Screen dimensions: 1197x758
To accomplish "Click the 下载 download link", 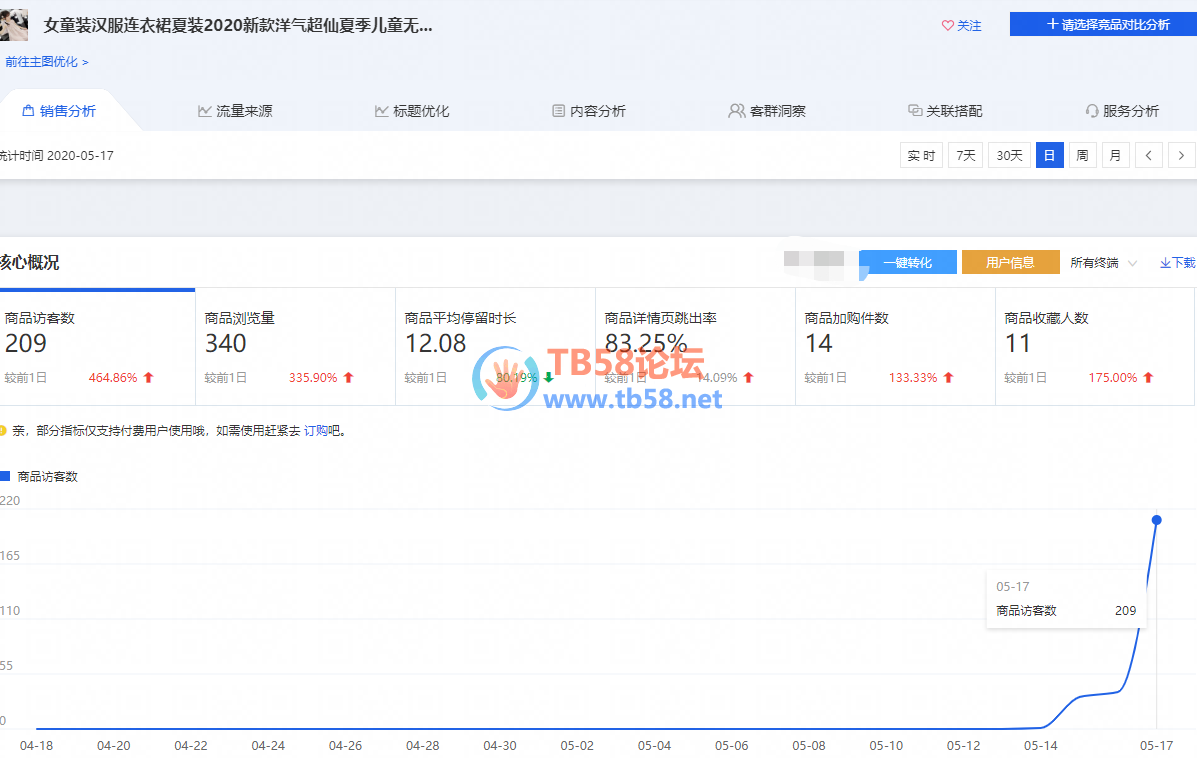I will point(1177,263).
